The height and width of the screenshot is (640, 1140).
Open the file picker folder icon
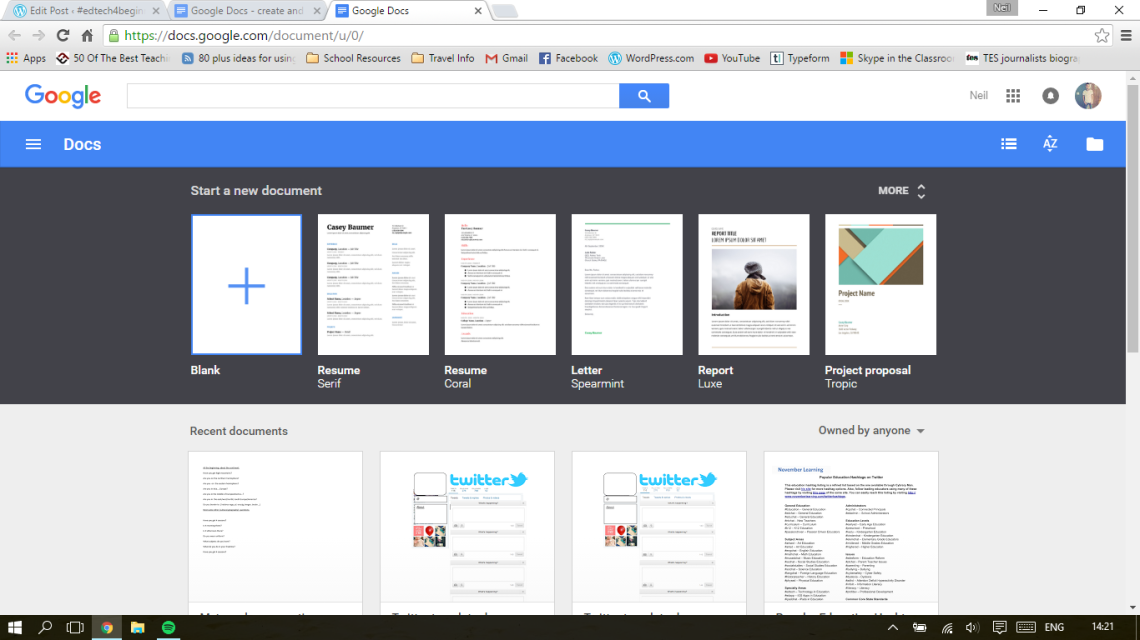[1094, 143]
